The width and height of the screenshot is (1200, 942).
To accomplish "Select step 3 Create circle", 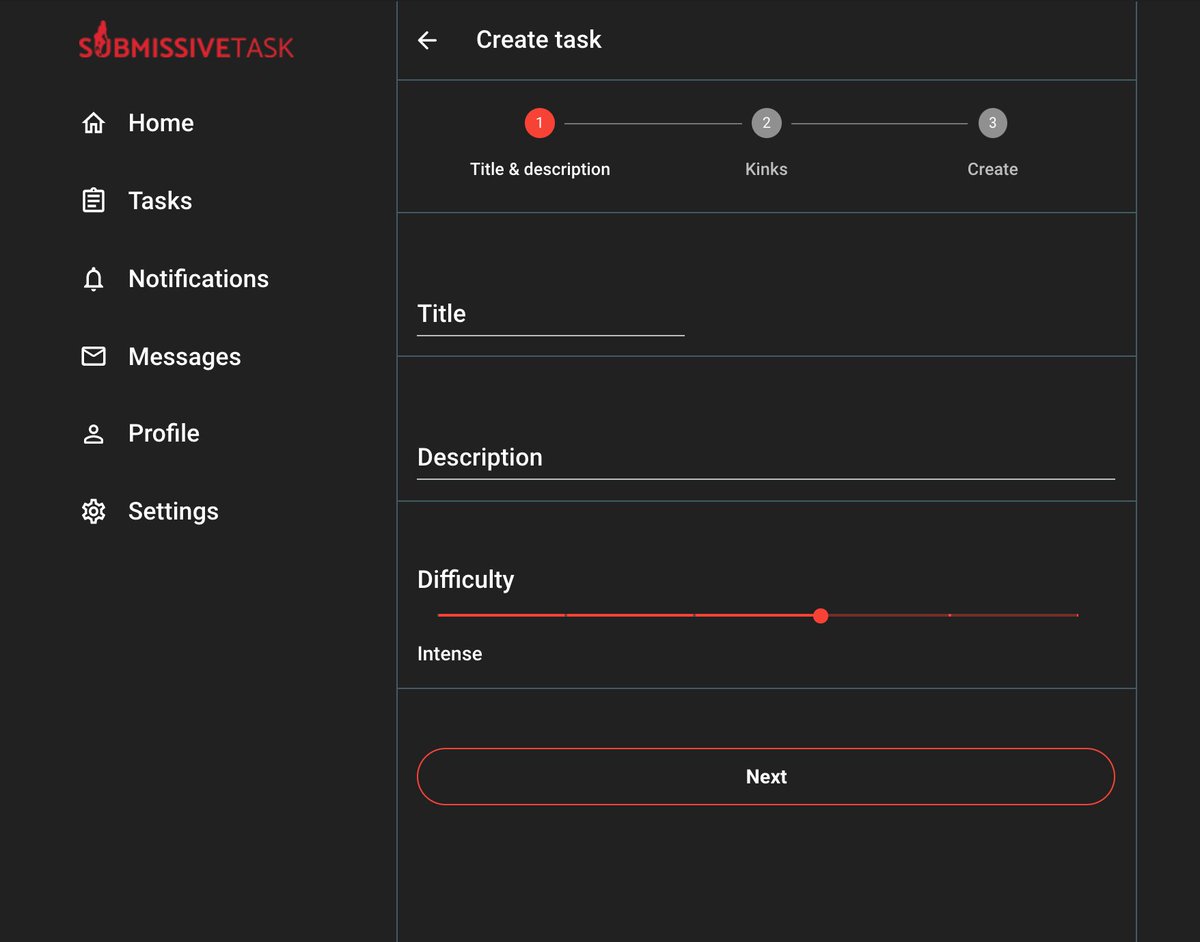I will pos(992,122).
